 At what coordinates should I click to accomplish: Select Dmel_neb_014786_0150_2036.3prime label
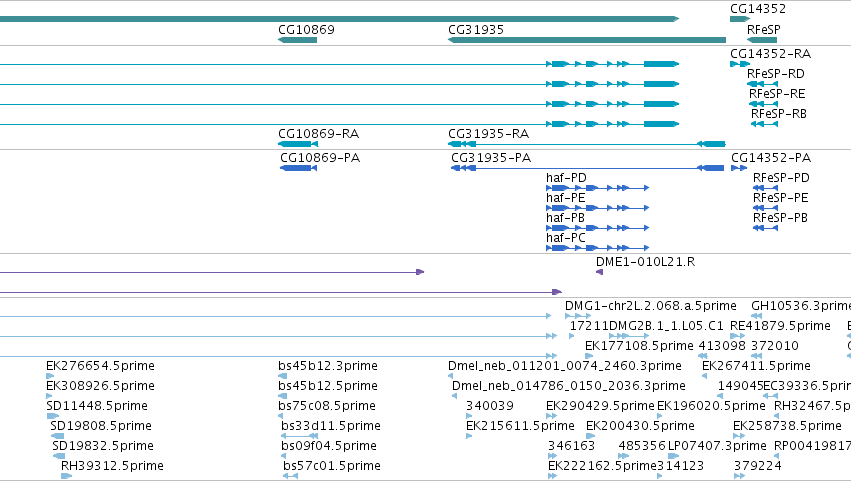click(x=569, y=386)
